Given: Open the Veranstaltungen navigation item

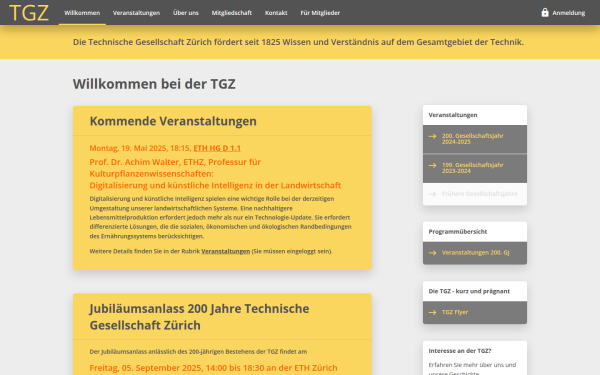Looking at the screenshot, I should pyautogui.click(x=136, y=13).
